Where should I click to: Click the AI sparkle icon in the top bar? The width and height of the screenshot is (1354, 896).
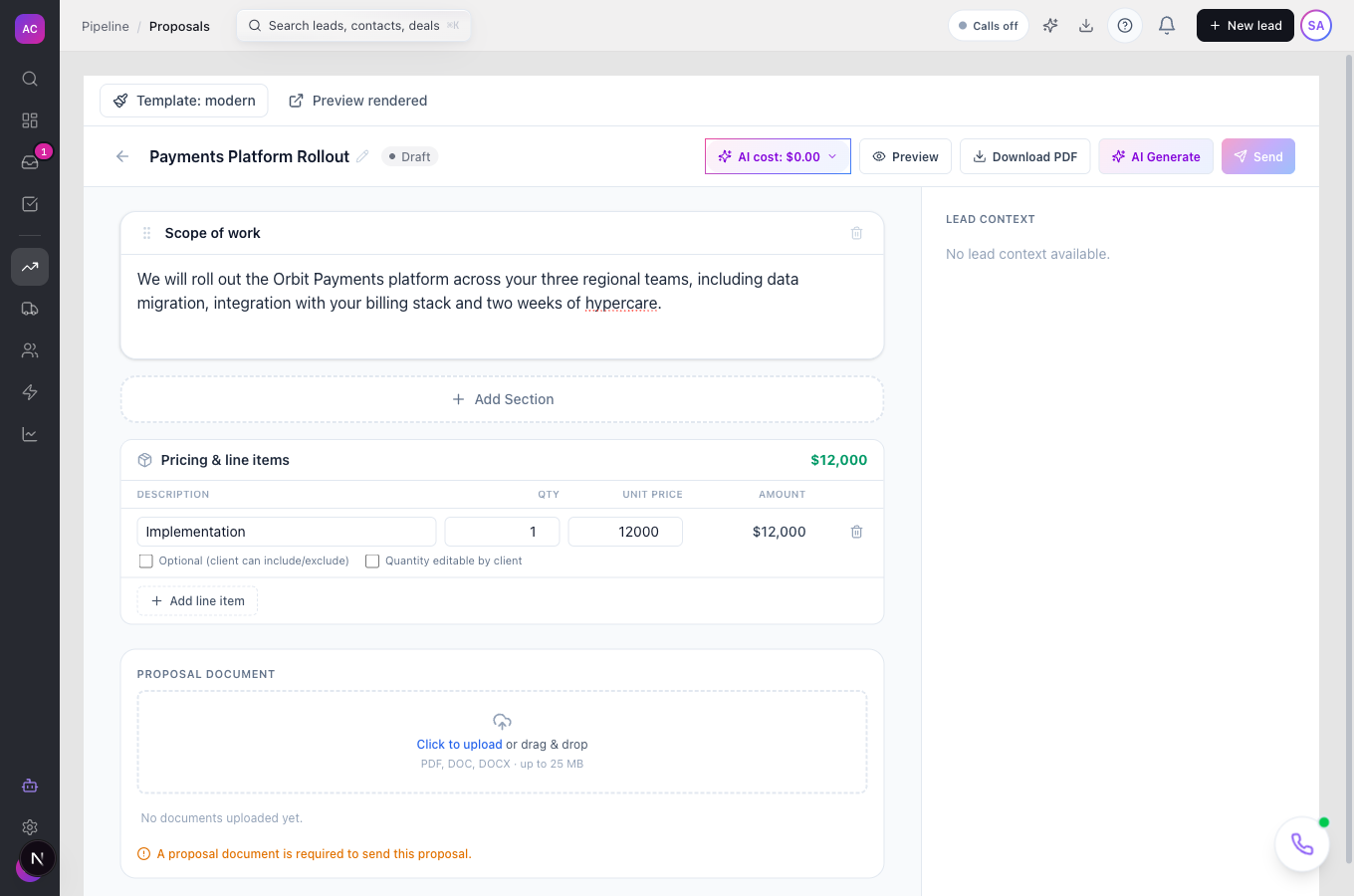click(x=1050, y=26)
